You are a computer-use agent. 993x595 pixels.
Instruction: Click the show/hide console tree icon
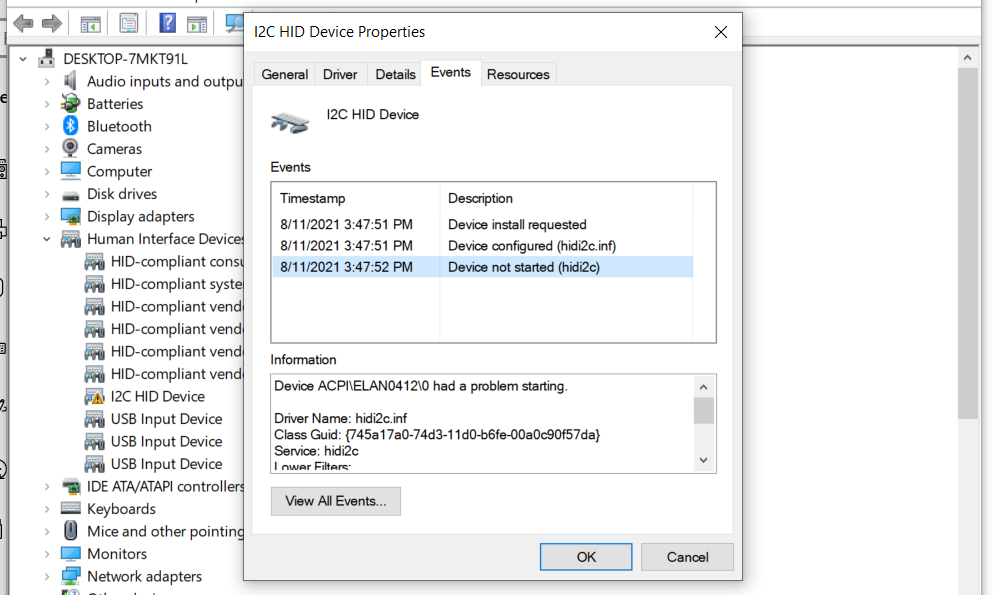point(91,25)
